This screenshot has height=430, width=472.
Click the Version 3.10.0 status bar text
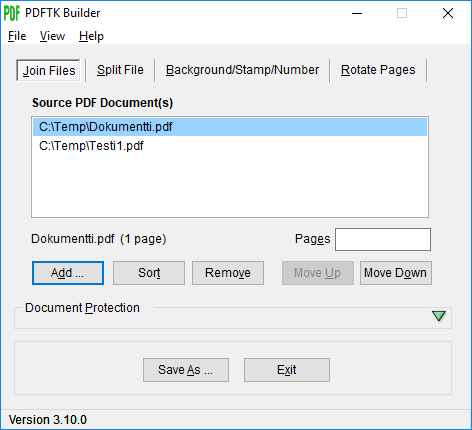[x=48, y=420]
